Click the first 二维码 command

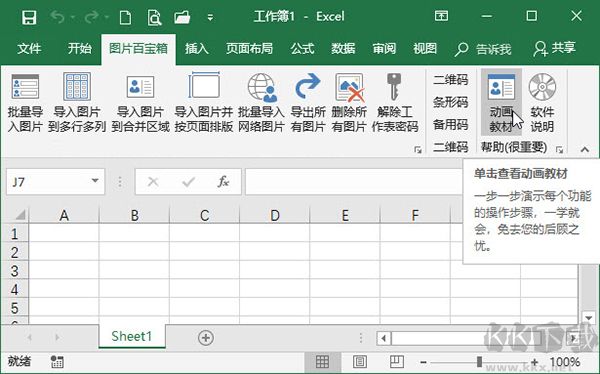(x=450, y=80)
